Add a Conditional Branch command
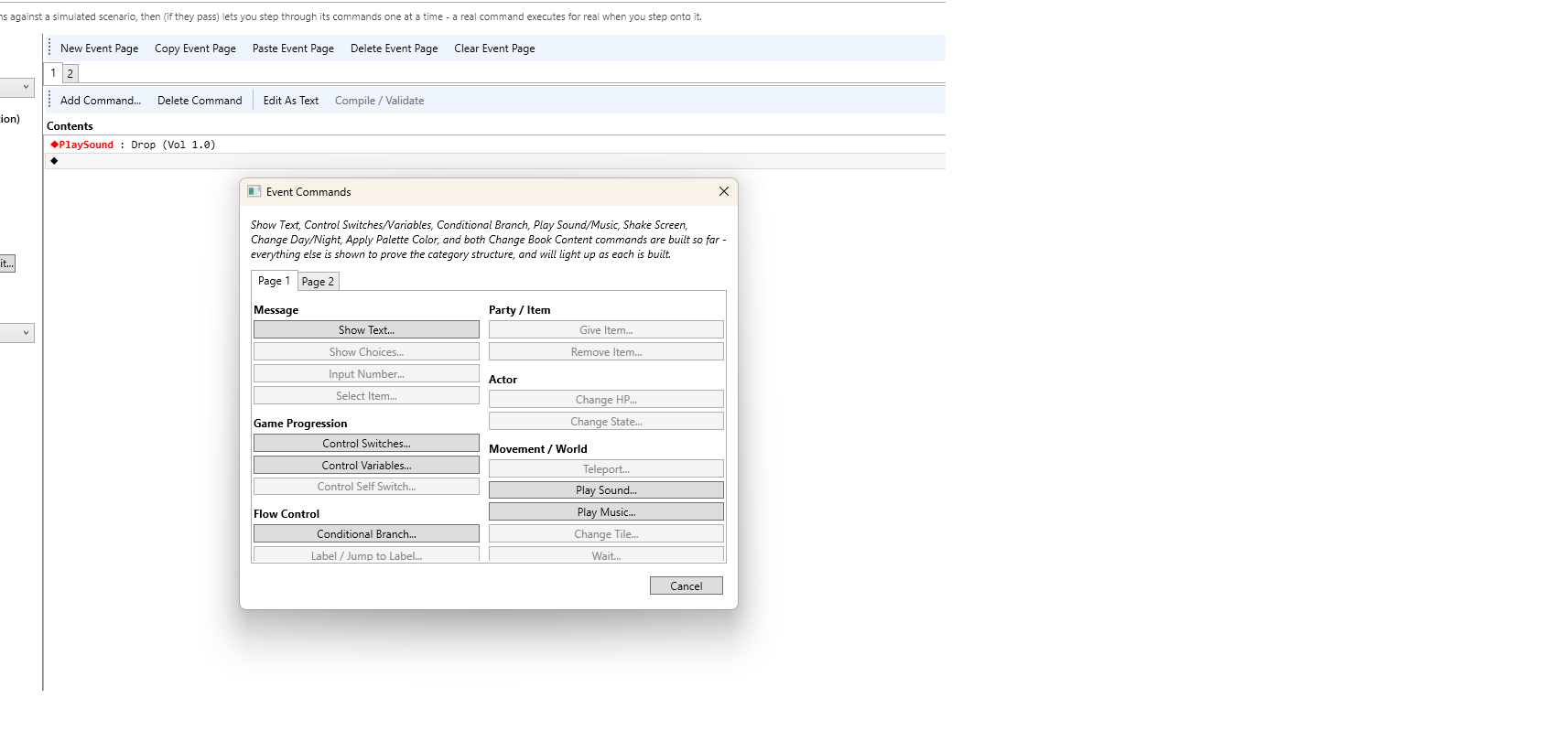This screenshot has width=1568, height=752. click(366, 533)
